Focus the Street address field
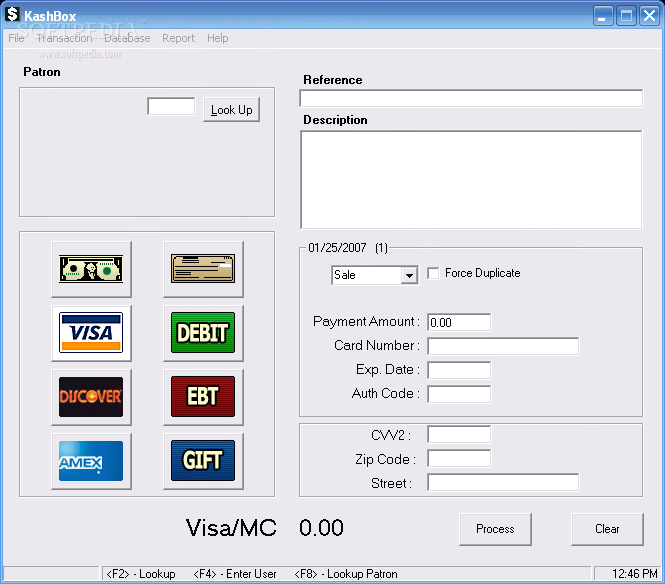This screenshot has width=665, height=584. (x=503, y=483)
